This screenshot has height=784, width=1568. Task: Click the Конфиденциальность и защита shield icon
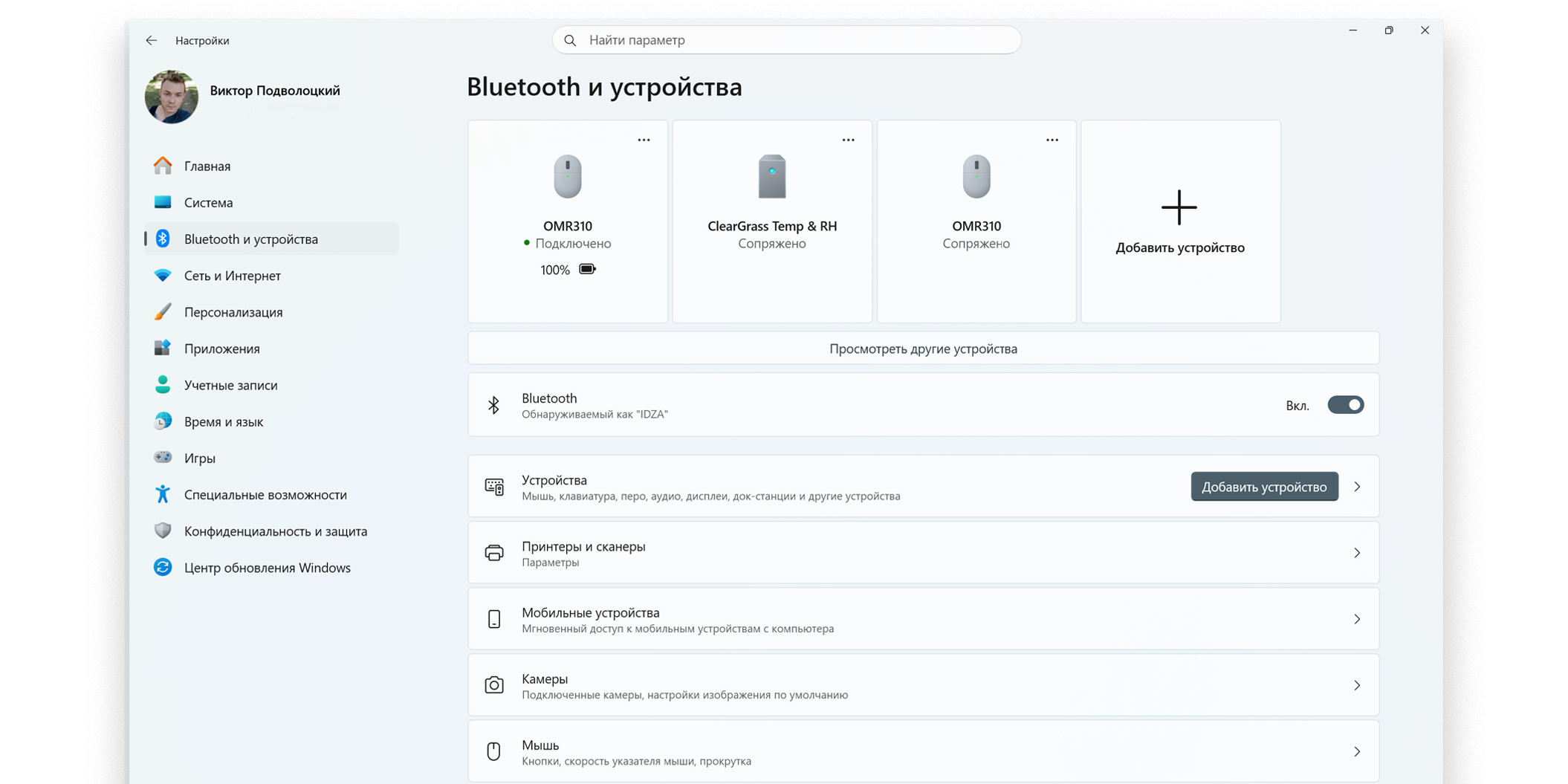tap(163, 531)
